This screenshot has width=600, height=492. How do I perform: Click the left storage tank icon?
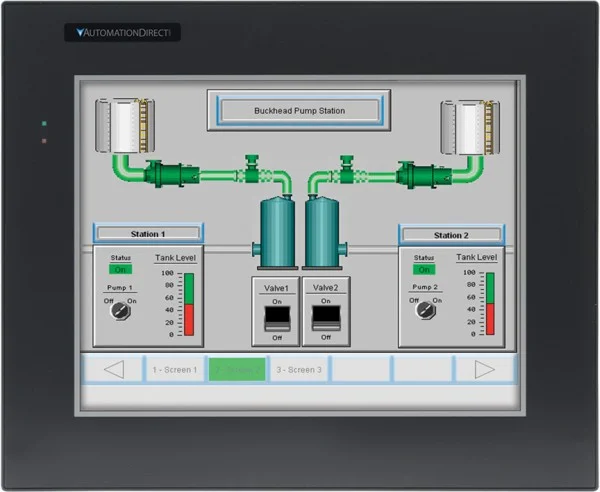[x=125, y=125]
